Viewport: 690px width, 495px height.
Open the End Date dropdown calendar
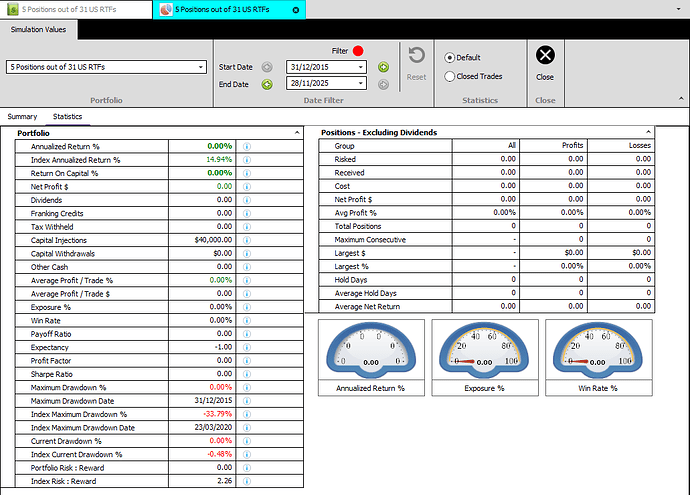point(361,84)
